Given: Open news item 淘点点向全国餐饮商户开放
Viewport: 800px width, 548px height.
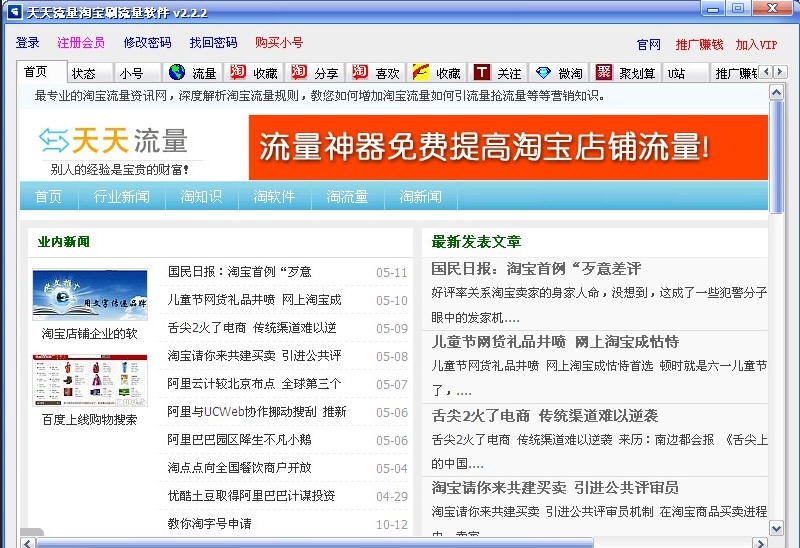Looking at the screenshot, I should pos(239,468).
